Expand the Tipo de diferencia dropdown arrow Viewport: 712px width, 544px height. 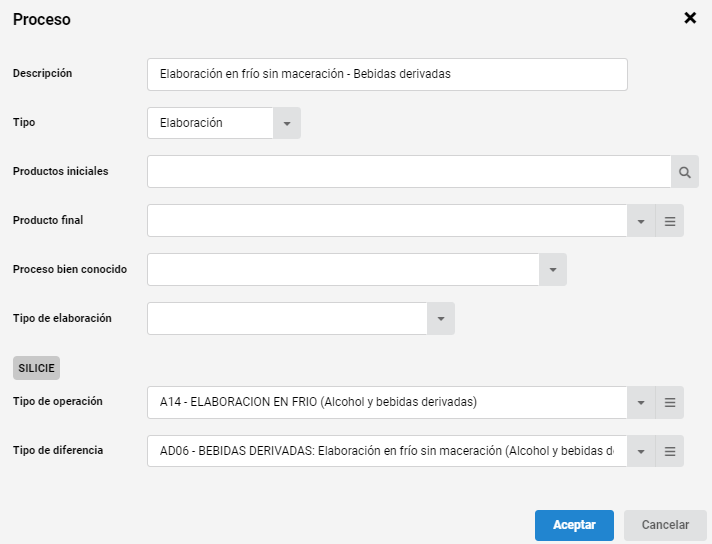(641, 451)
